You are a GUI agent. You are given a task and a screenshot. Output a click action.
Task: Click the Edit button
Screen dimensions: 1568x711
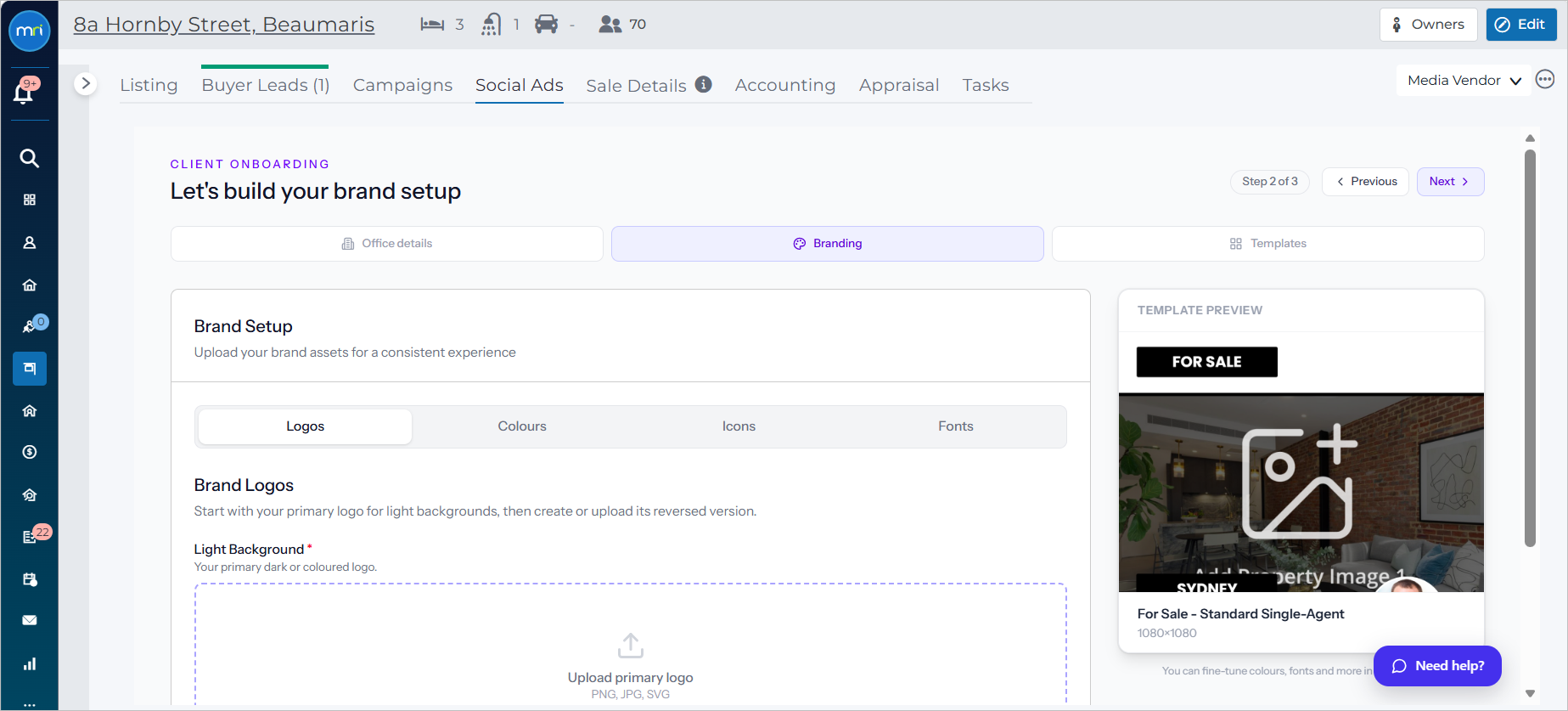click(x=1521, y=25)
